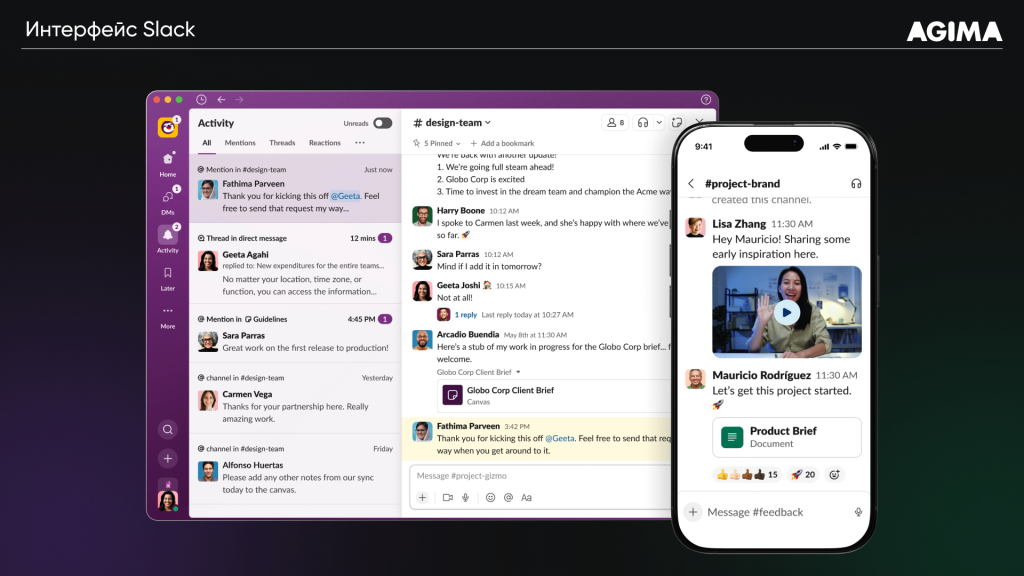Open the huddle options dropdown arrow

(x=659, y=123)
